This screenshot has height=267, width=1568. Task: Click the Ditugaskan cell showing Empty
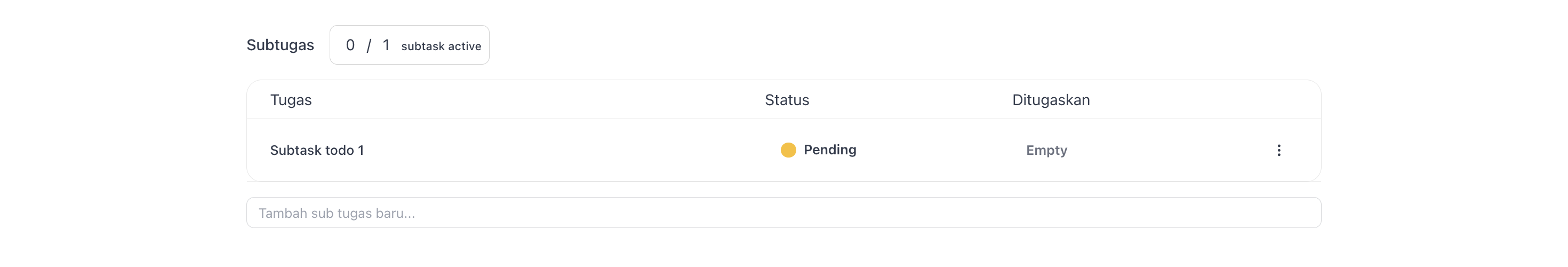1046,150
